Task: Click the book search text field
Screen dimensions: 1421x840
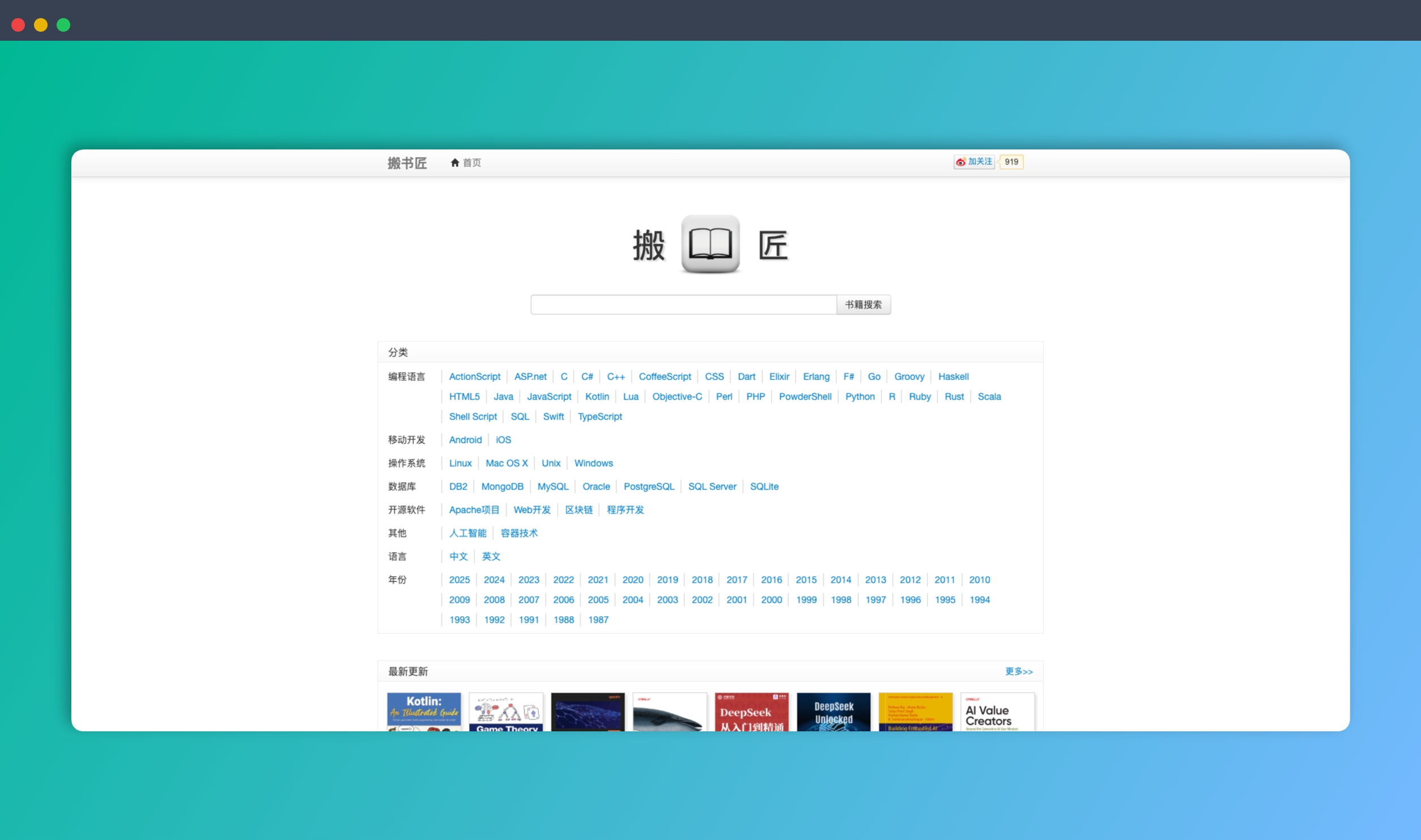Action: (683, 305)
